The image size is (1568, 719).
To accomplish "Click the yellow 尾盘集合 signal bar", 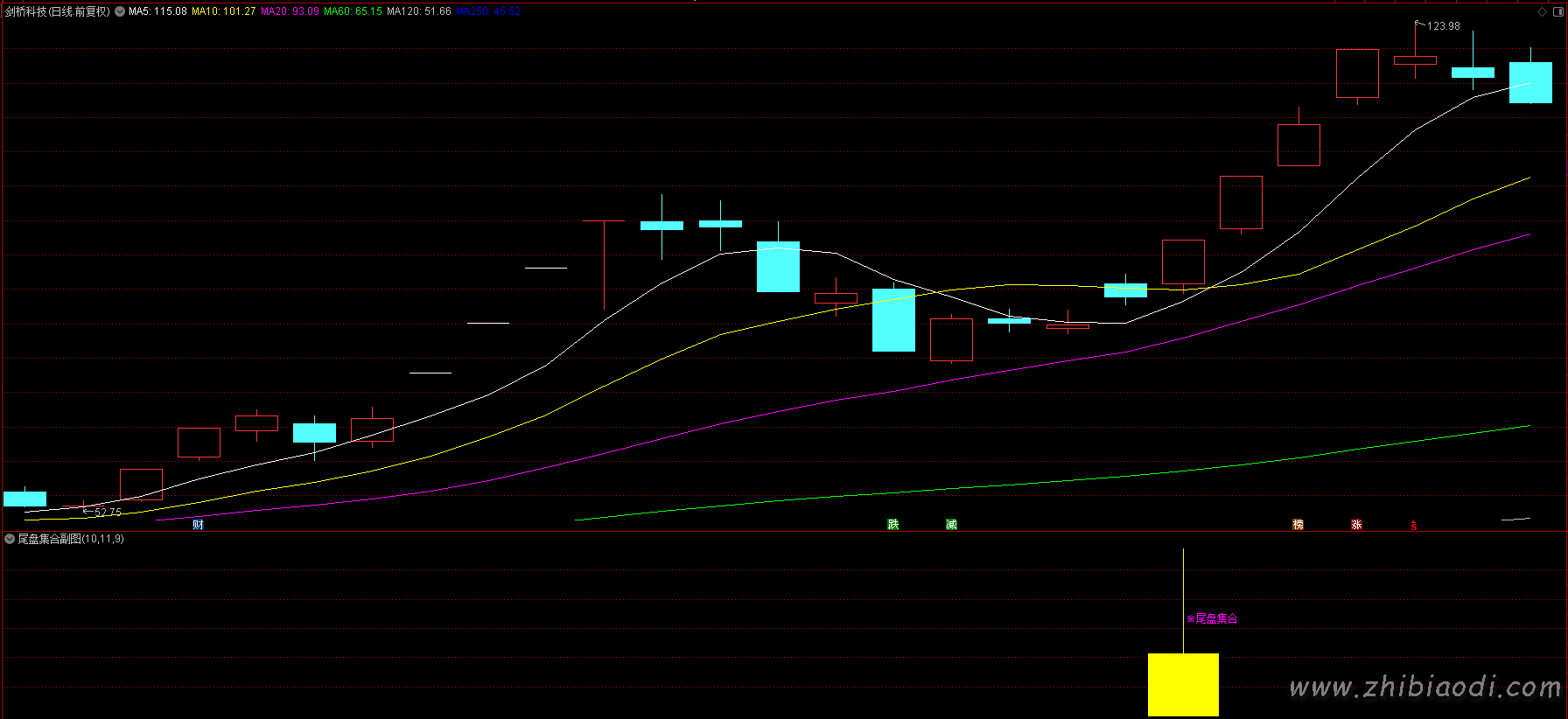I will point(1183,684).
